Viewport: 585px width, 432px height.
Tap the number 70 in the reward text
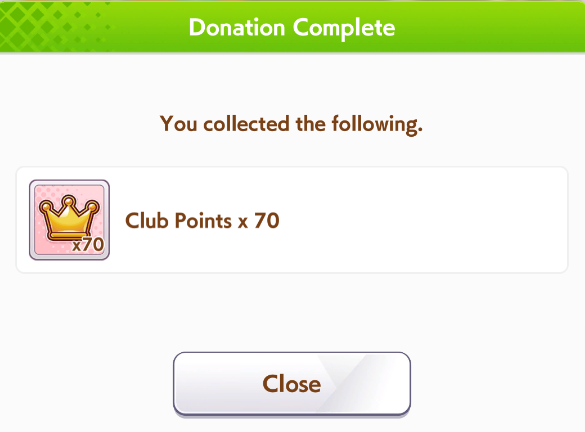[x=267, y=220]
